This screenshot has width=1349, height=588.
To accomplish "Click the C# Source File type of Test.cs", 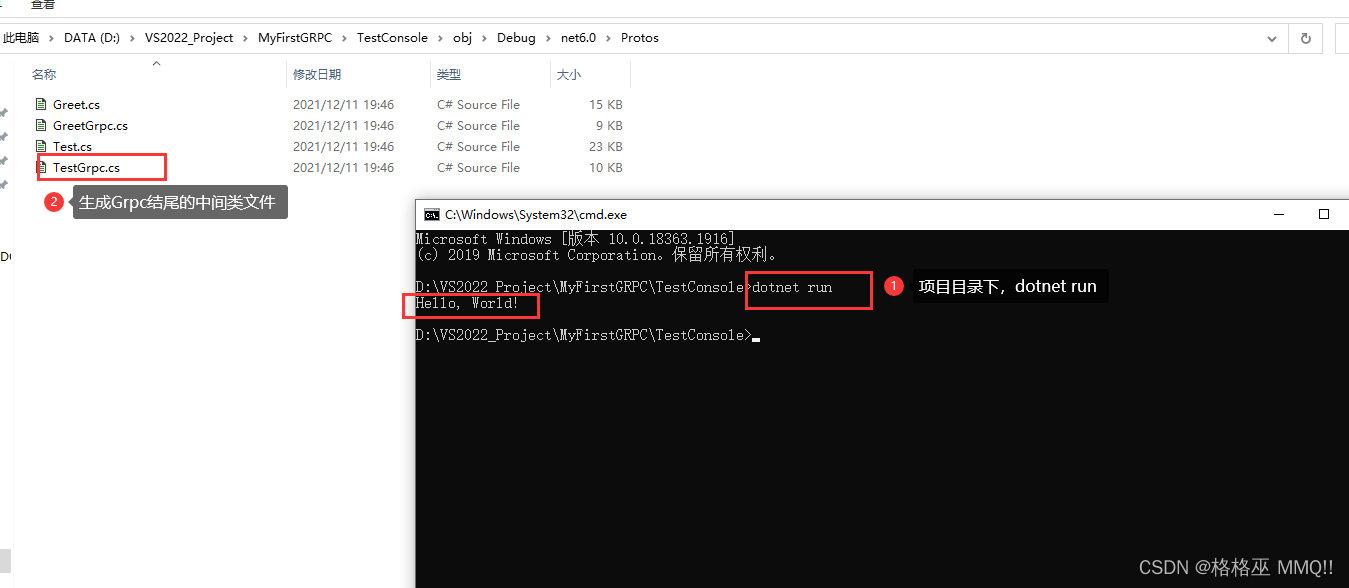I will point(478,146).
